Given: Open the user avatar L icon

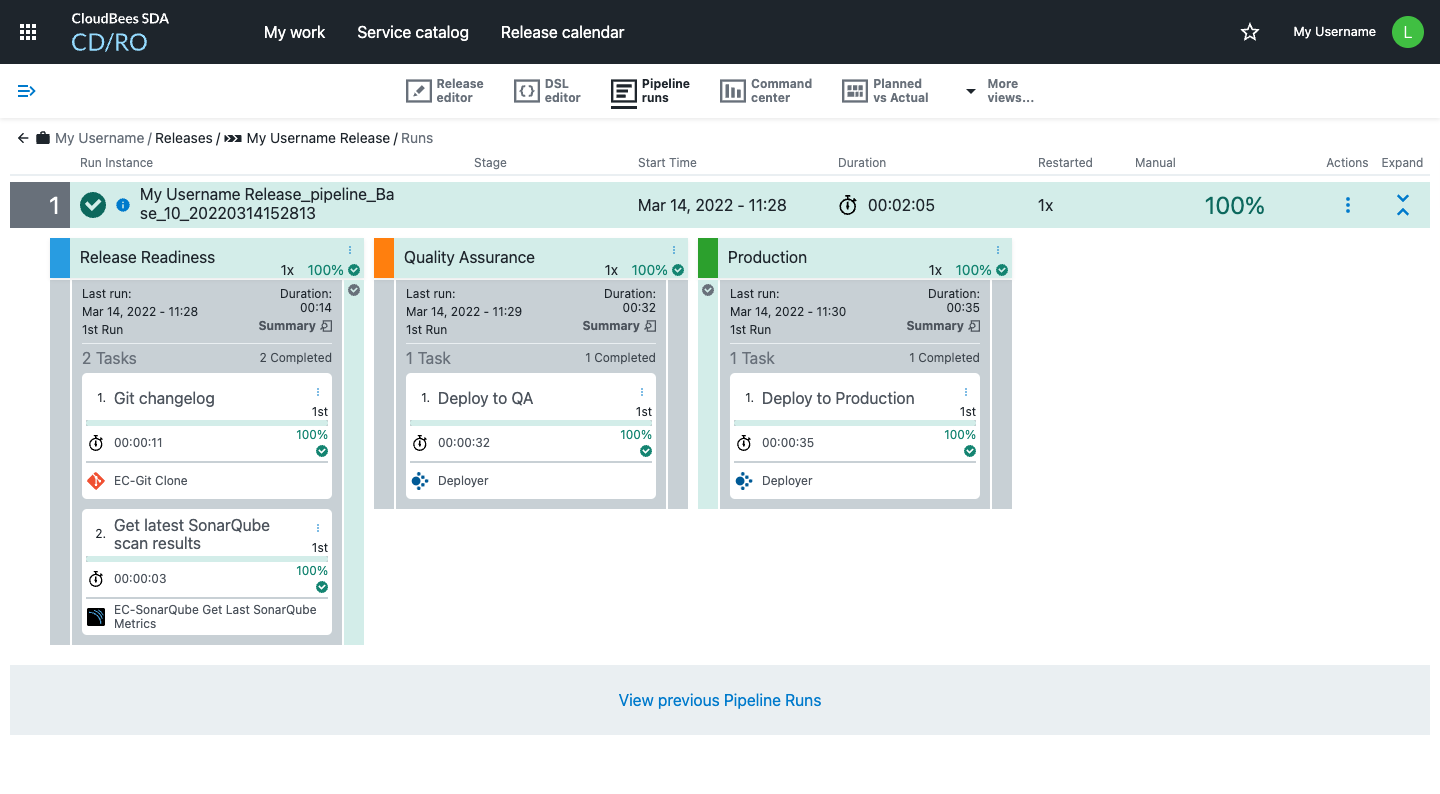Looking at the screenshot, I should (1407, 32).
